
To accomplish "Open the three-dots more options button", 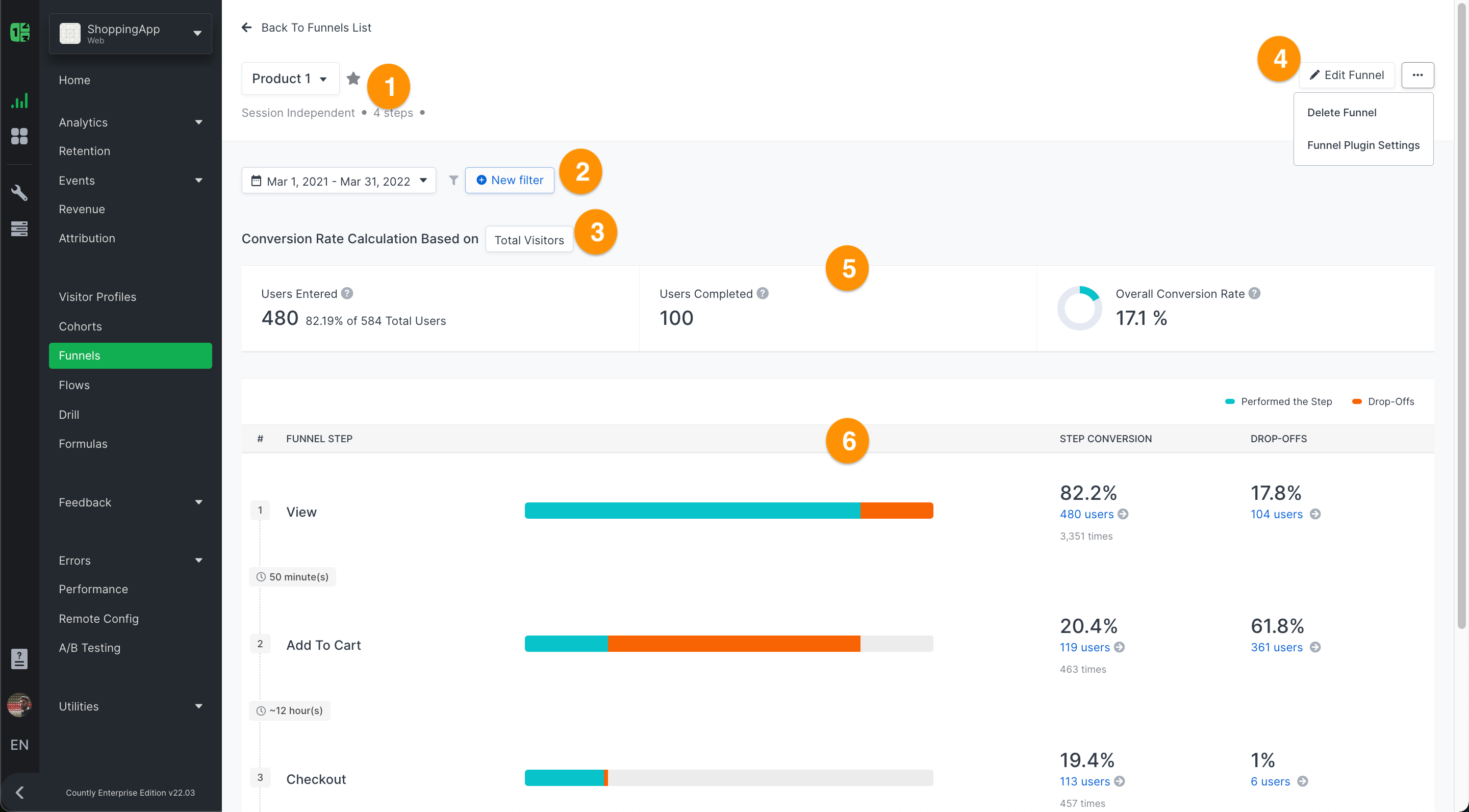I will 1417,75.
